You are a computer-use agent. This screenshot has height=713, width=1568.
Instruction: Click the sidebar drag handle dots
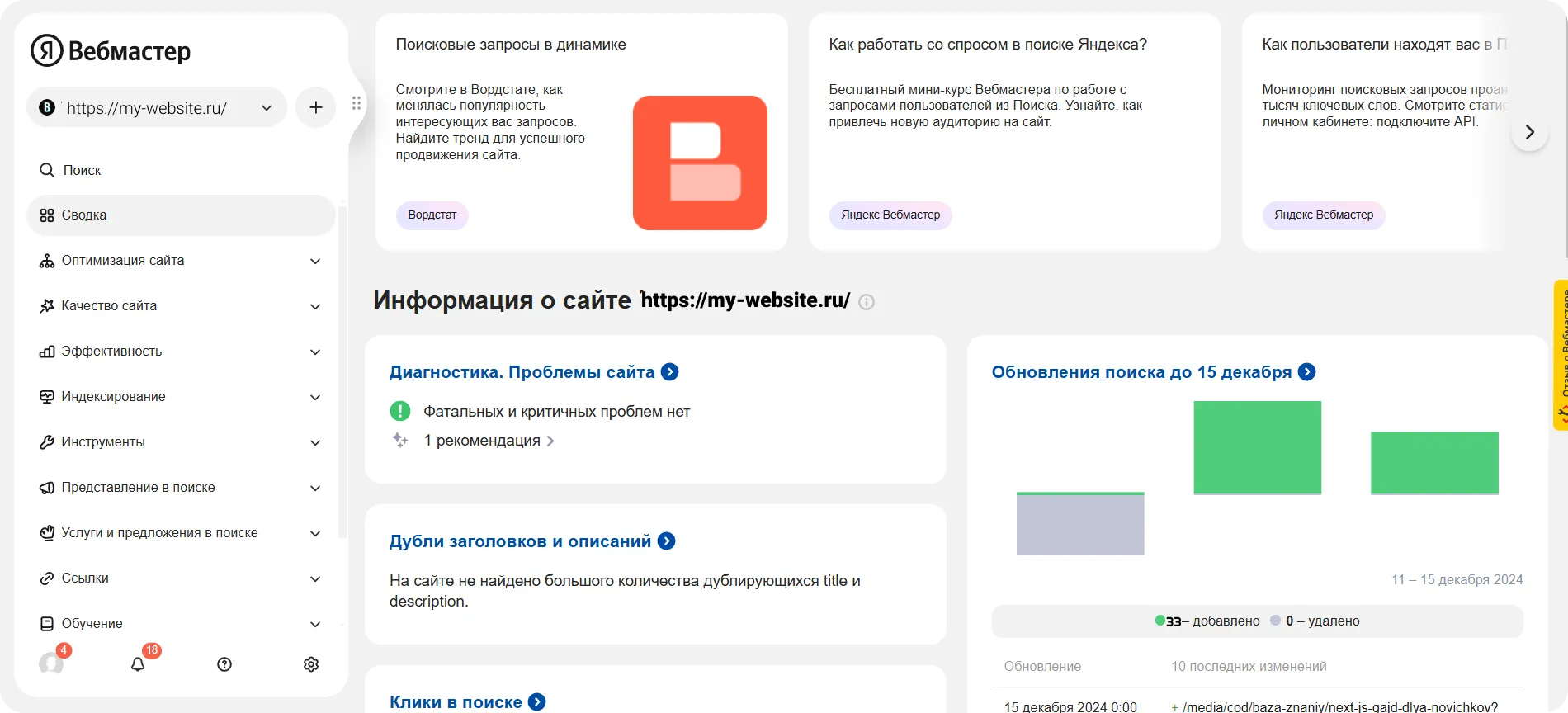click(357, 103)
